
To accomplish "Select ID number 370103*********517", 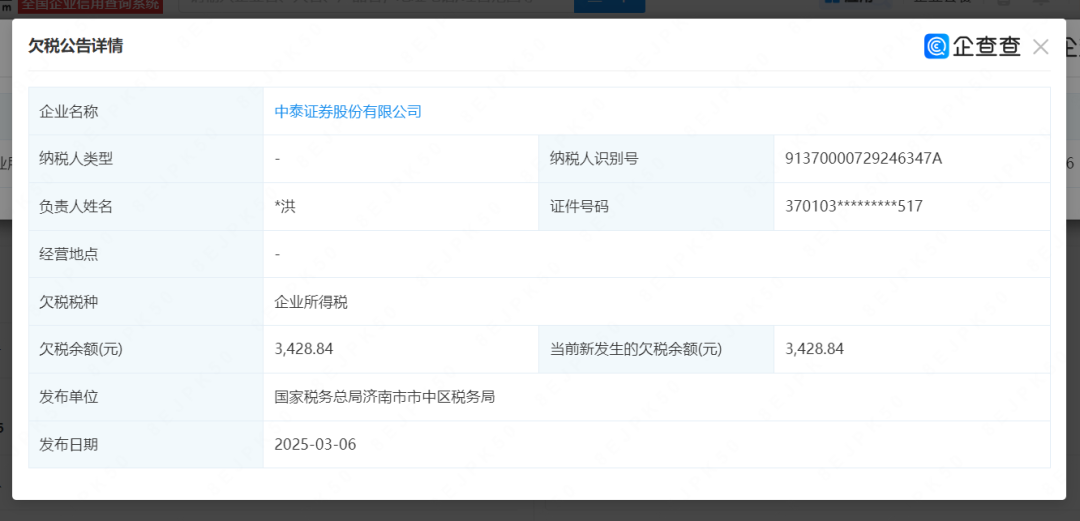I will click(853, 206).
